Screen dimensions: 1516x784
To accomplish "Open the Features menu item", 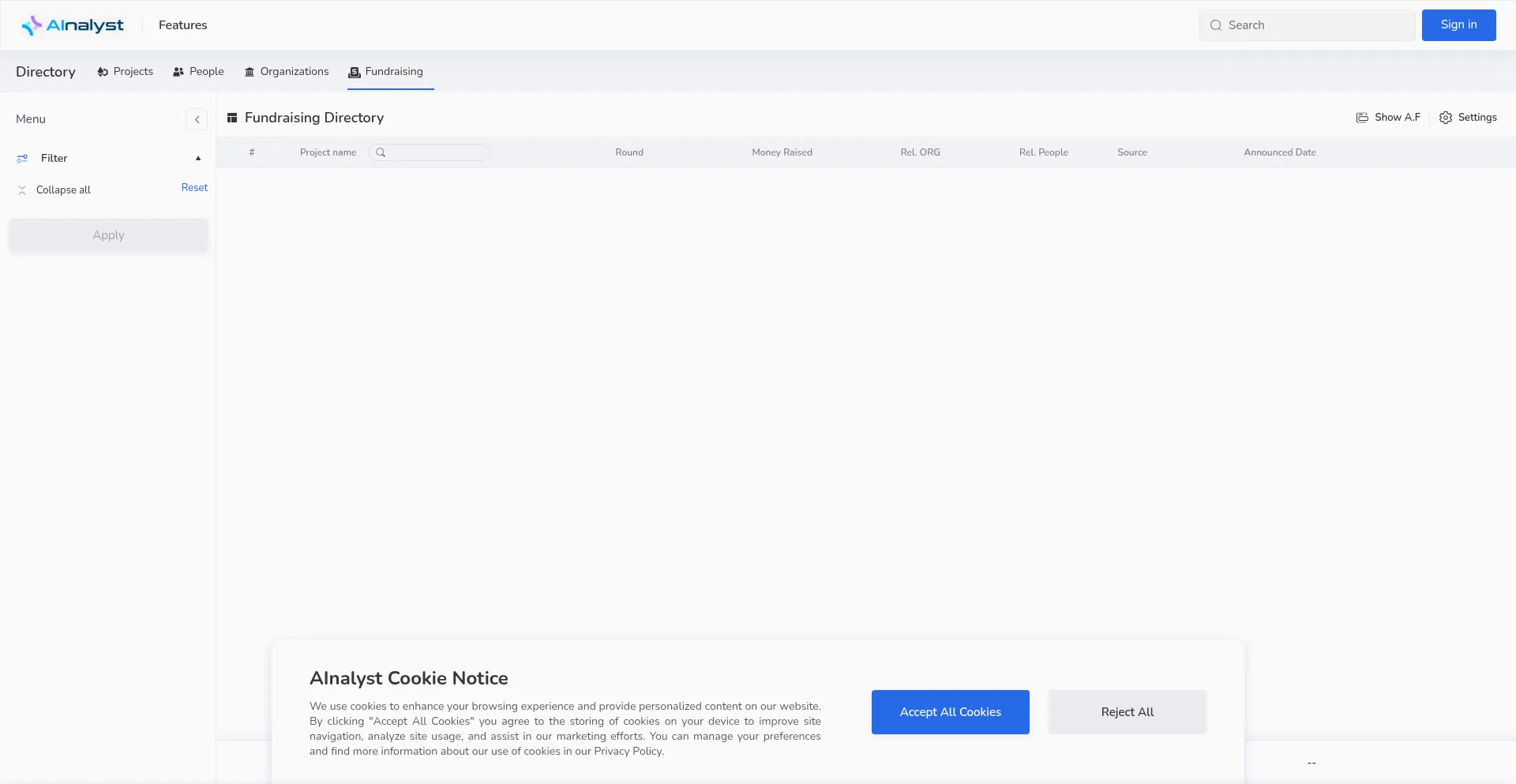I will pyautogui.click(x=182, y=25).
